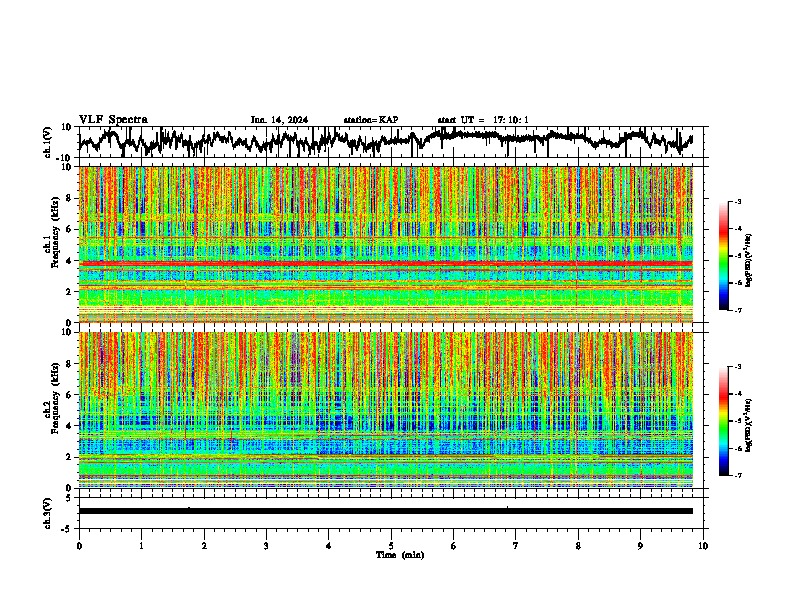Click the '9' minute tick on time axis

click(x=640, y=546)
